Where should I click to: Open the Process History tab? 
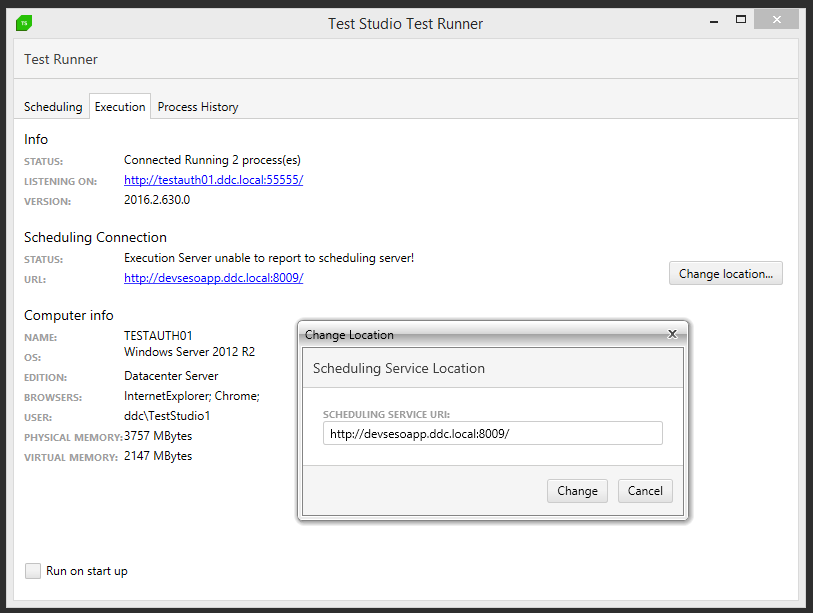pos(198,107)
